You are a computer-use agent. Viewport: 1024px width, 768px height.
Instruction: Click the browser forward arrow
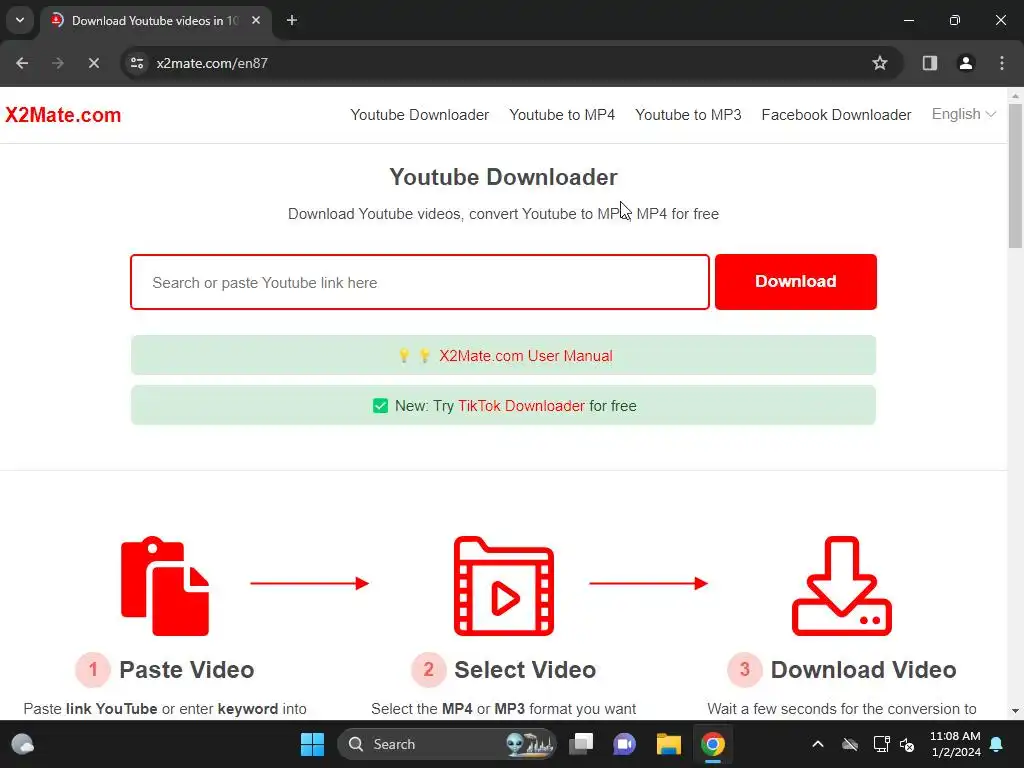tap(58, 63)
